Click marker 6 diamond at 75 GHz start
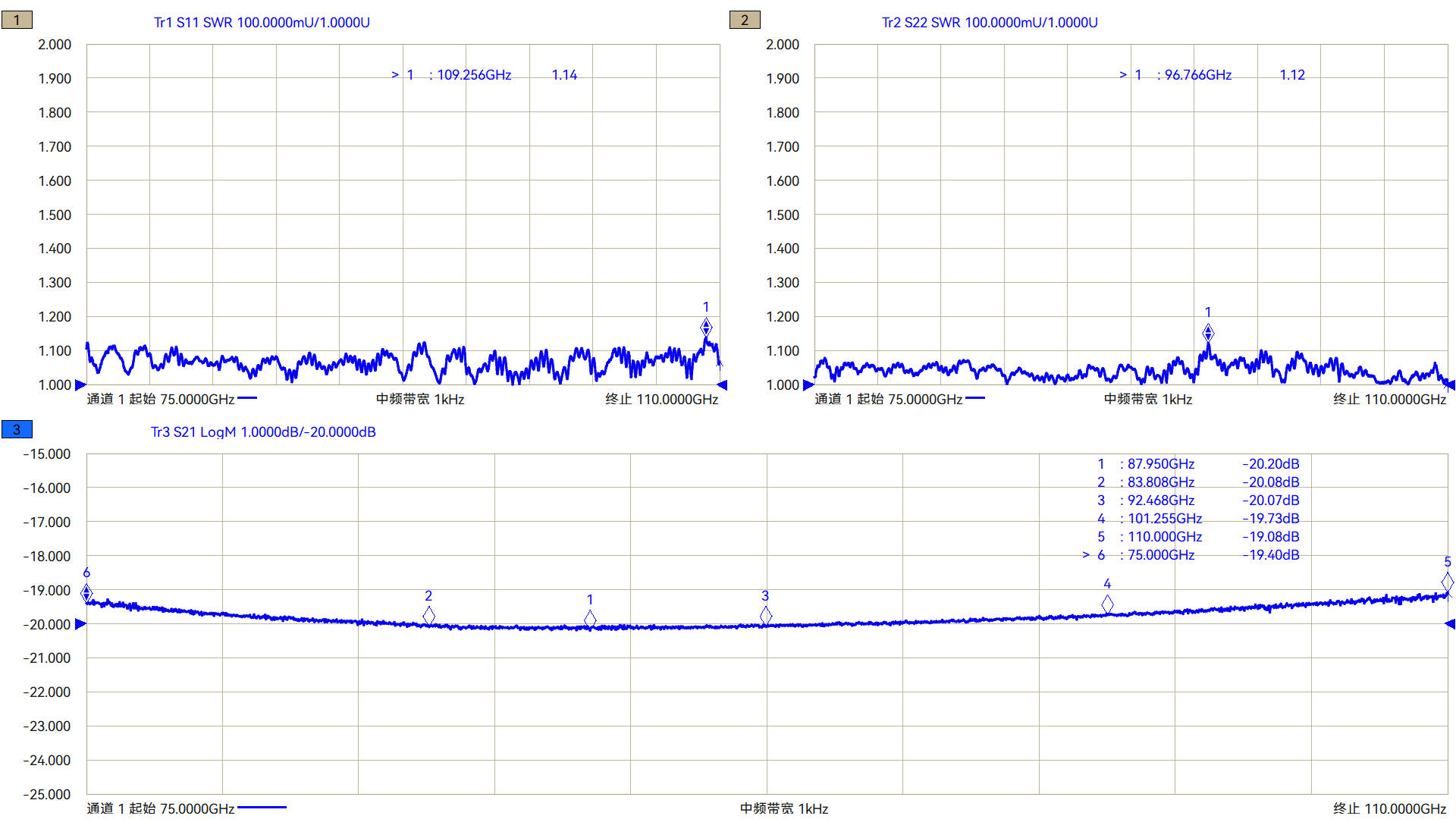This screenshot has height=819, width=1456. click(x=87, y=592)
